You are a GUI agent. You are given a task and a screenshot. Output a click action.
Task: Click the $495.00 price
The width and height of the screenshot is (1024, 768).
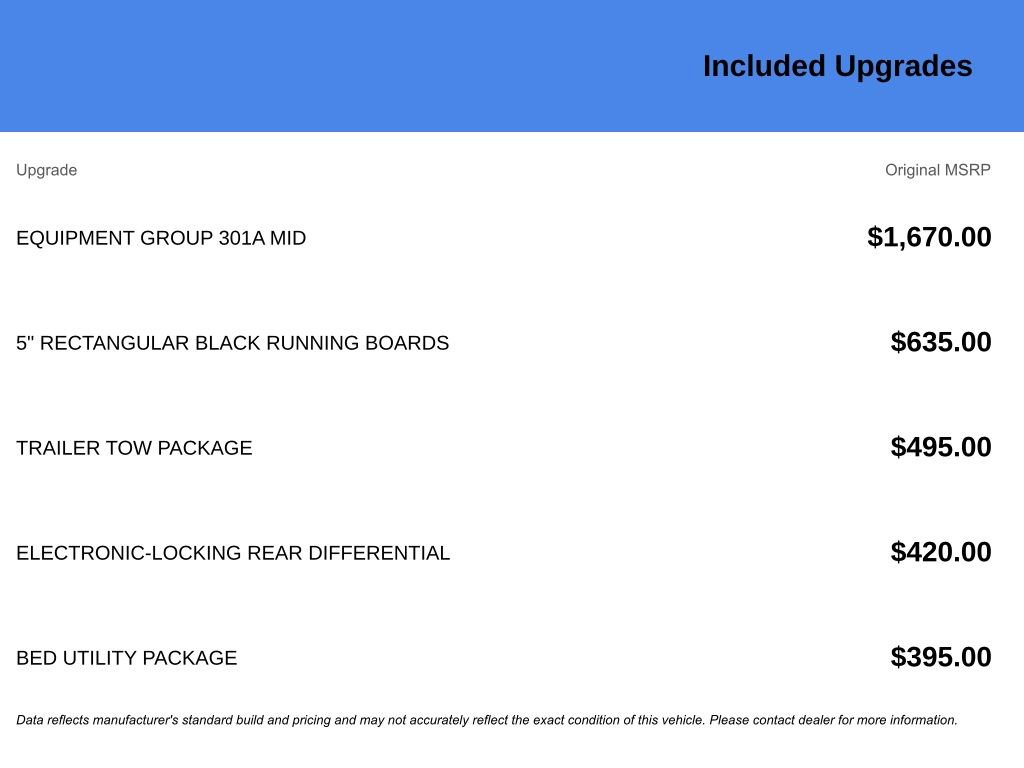pos(941,447)
